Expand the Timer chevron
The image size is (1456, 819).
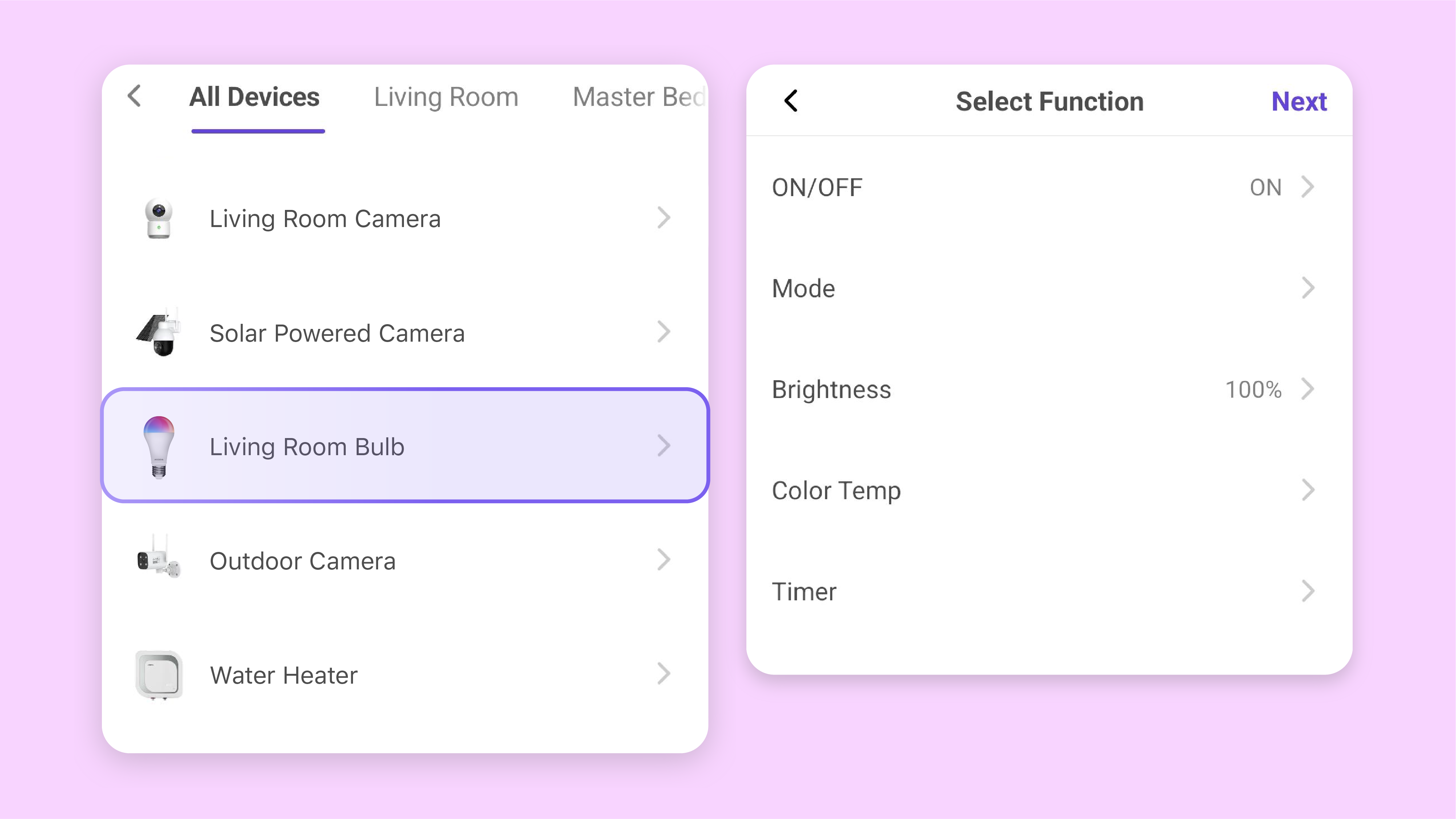pyautogui.click(x=1308, y=591)
